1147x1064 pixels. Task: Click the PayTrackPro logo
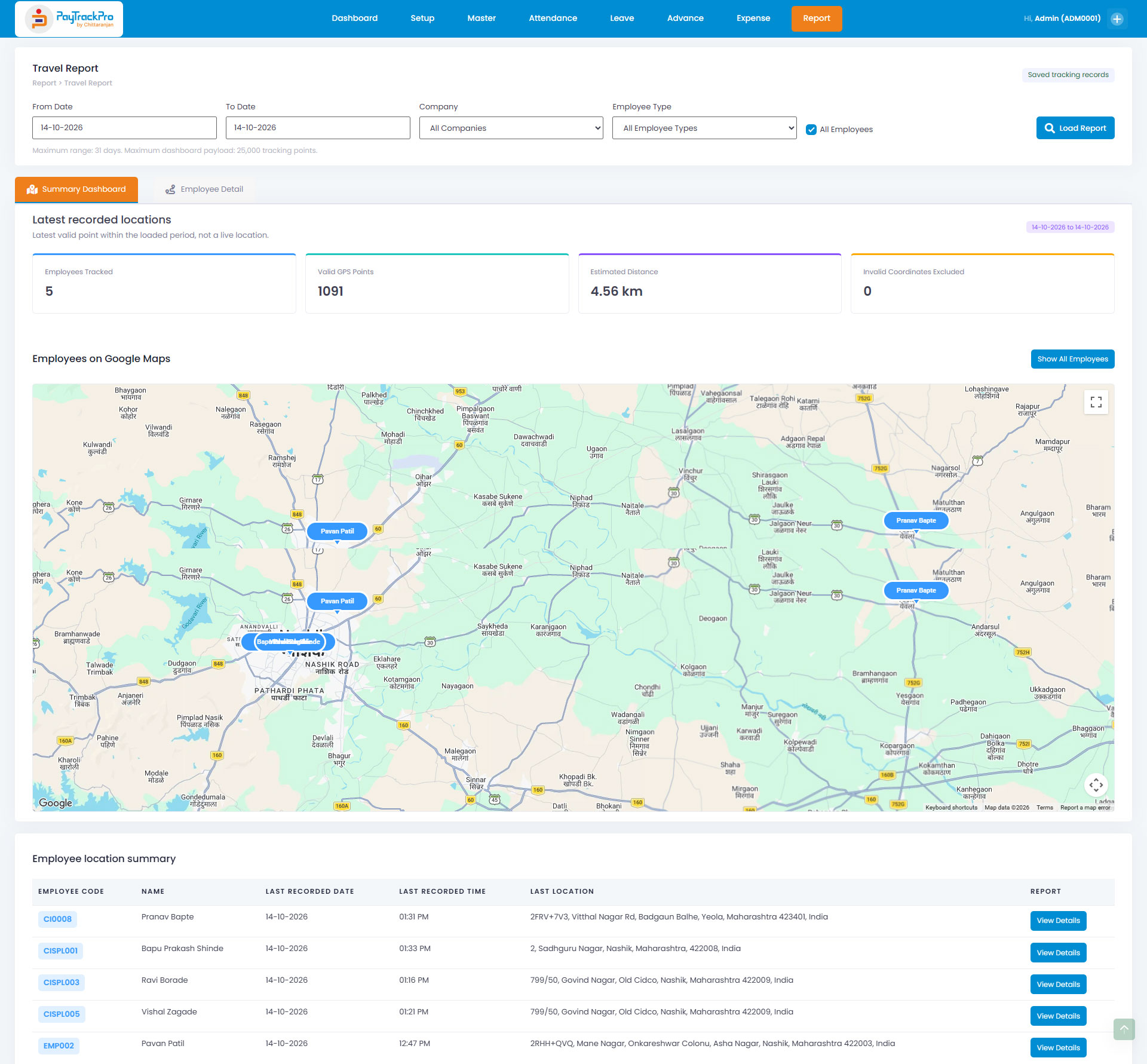point(69,19)
